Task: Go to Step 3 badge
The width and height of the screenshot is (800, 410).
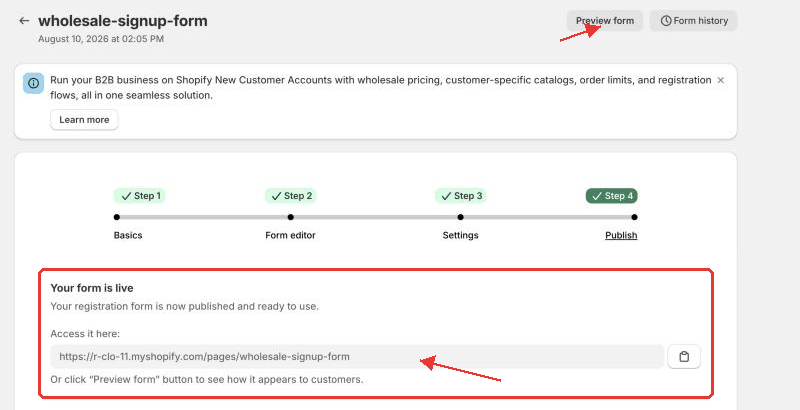Action: 460,196
